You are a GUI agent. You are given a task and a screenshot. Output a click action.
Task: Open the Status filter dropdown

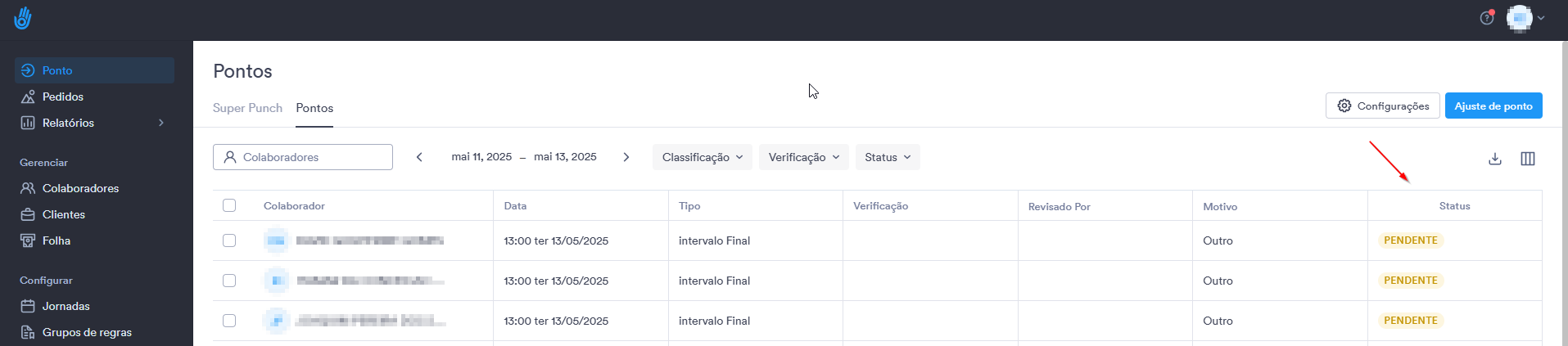tap(888, 157)
